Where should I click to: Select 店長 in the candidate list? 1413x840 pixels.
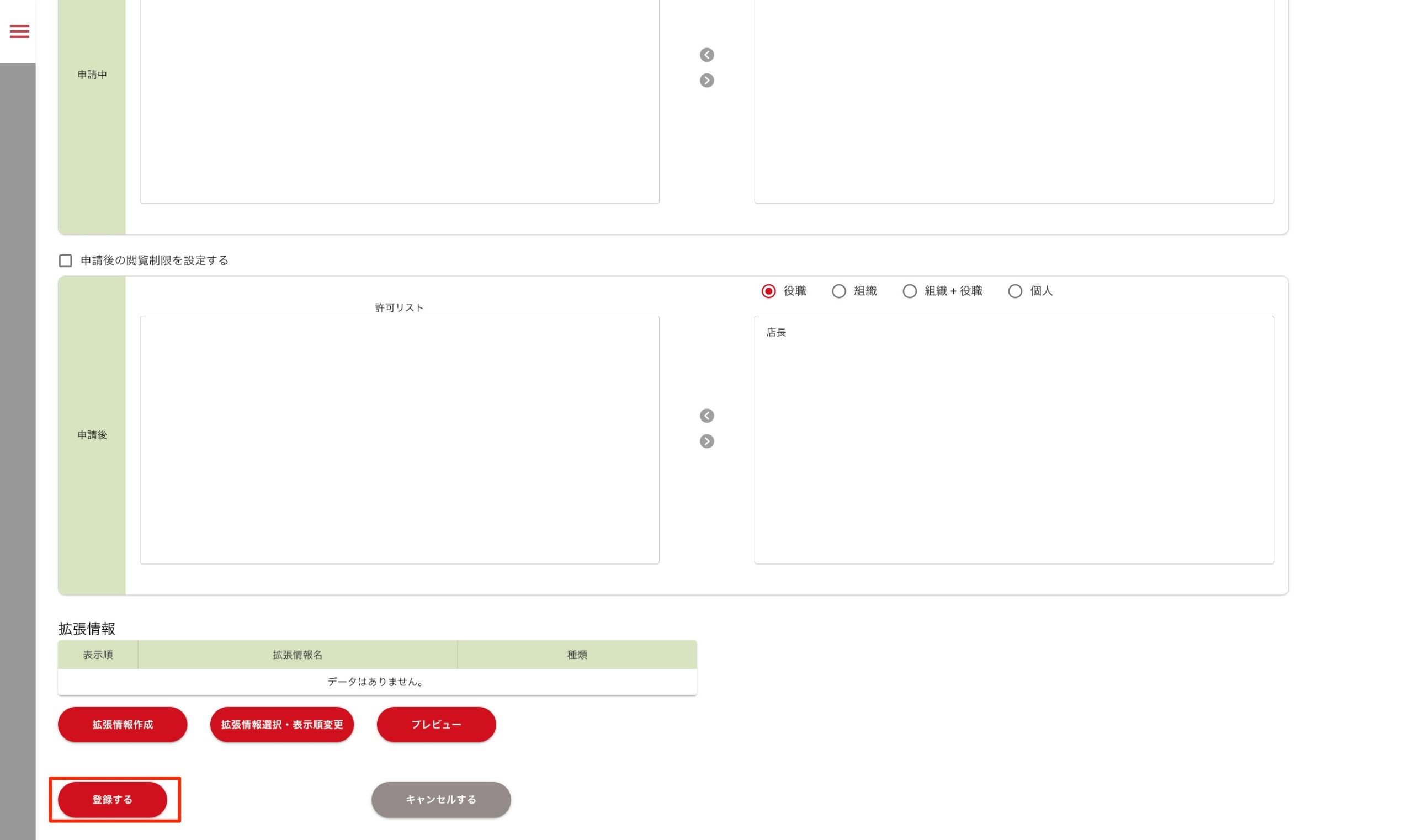pyautogui.click(x=776, y=333)
